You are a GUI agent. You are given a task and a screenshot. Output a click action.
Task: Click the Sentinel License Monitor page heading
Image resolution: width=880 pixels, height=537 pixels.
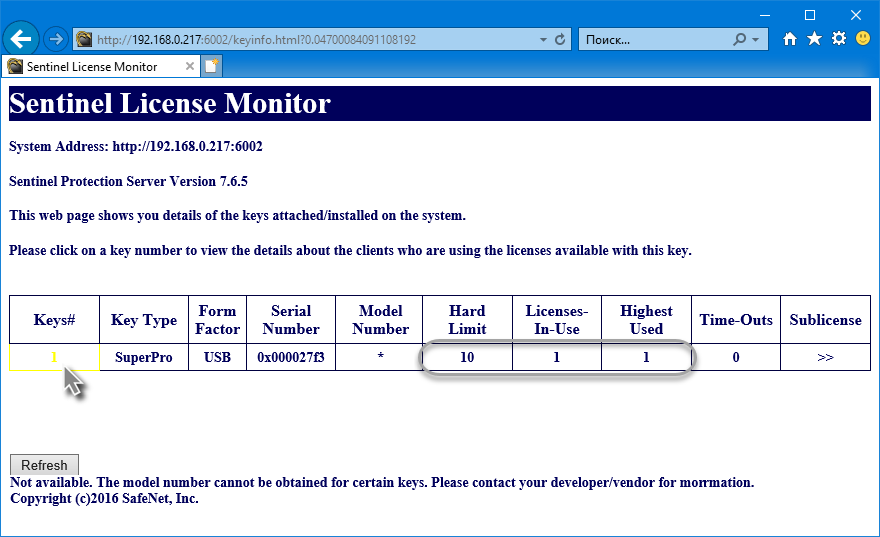point(170,103)
